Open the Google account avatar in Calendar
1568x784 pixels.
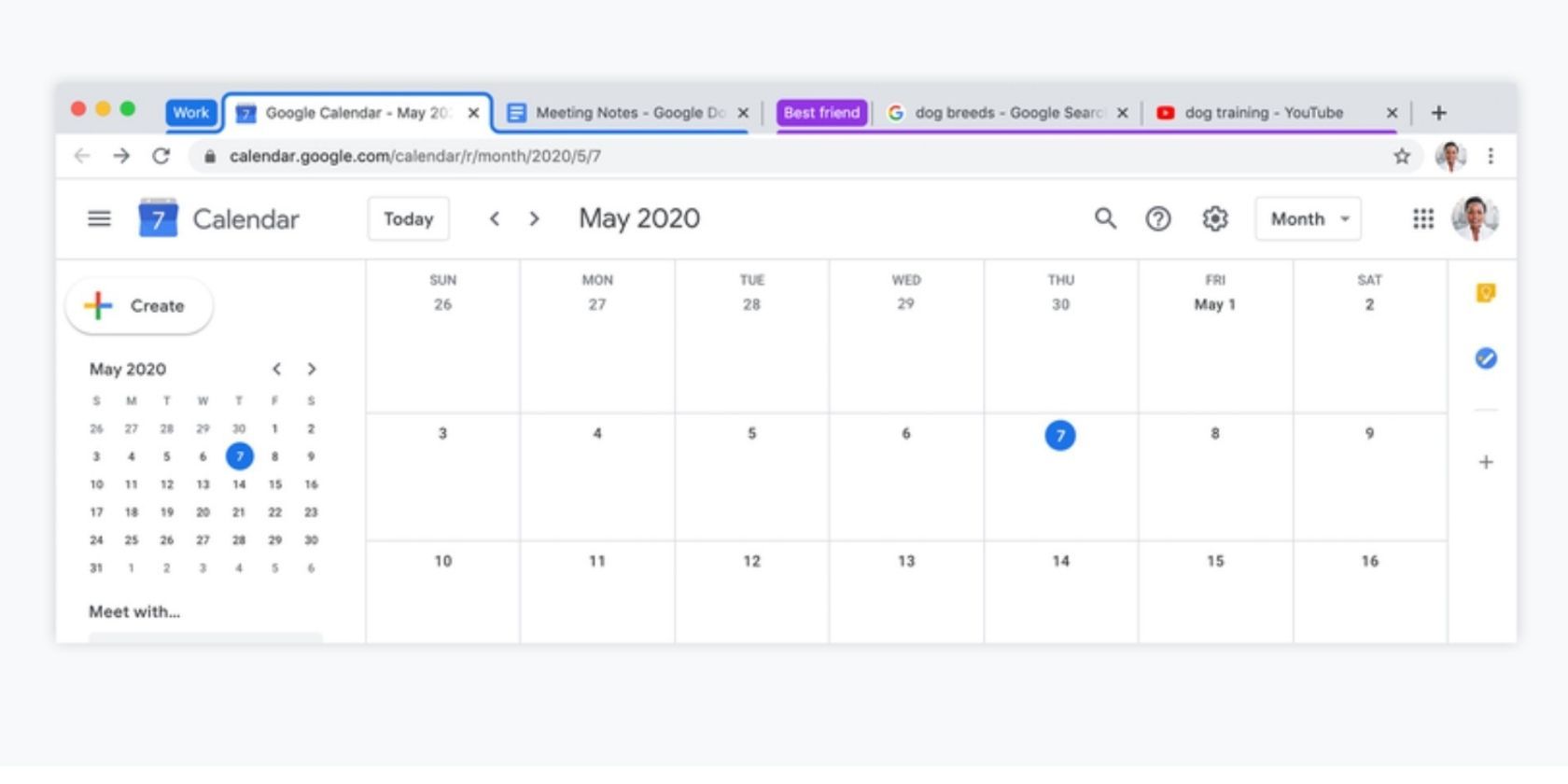coord(1475,218)
